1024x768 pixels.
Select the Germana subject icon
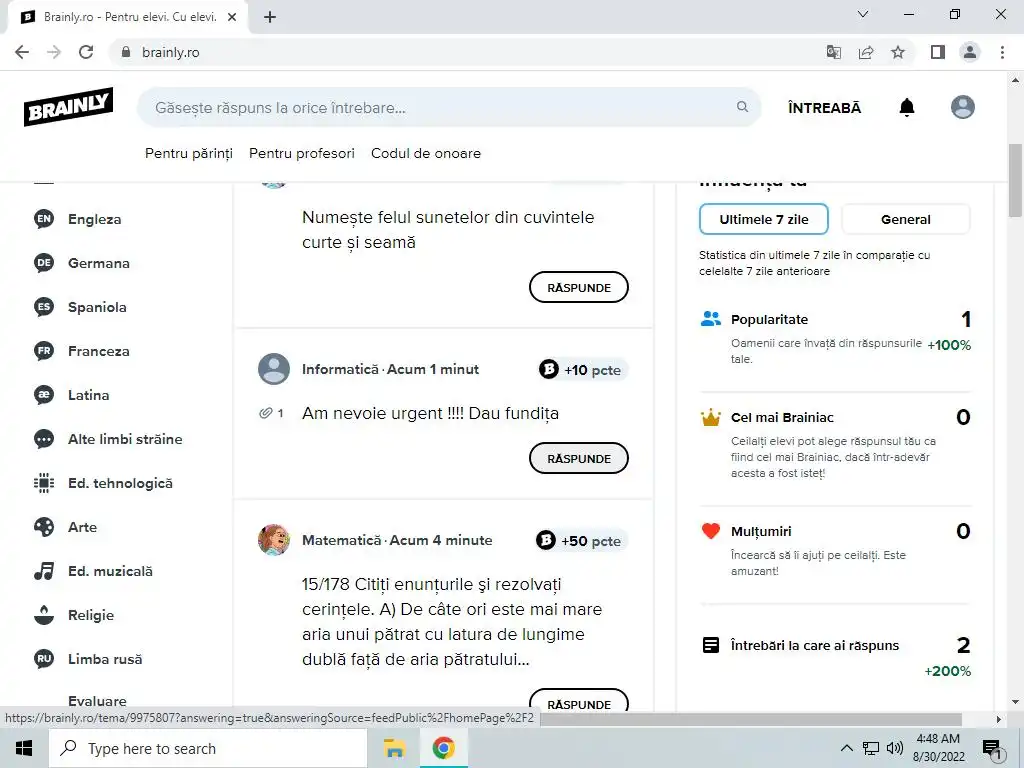(44, 263)
